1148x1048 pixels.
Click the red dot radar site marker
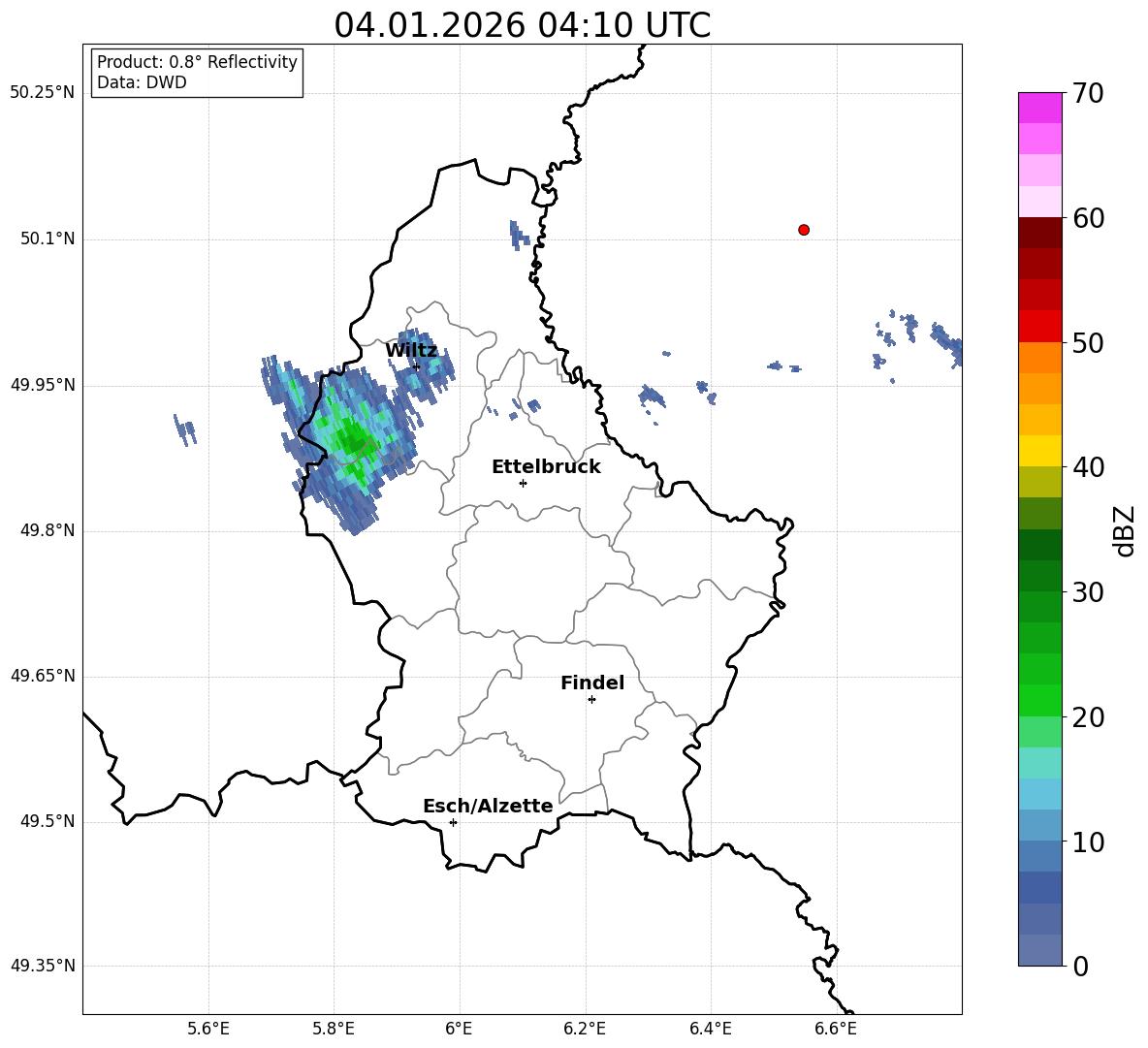pos(804,230)
